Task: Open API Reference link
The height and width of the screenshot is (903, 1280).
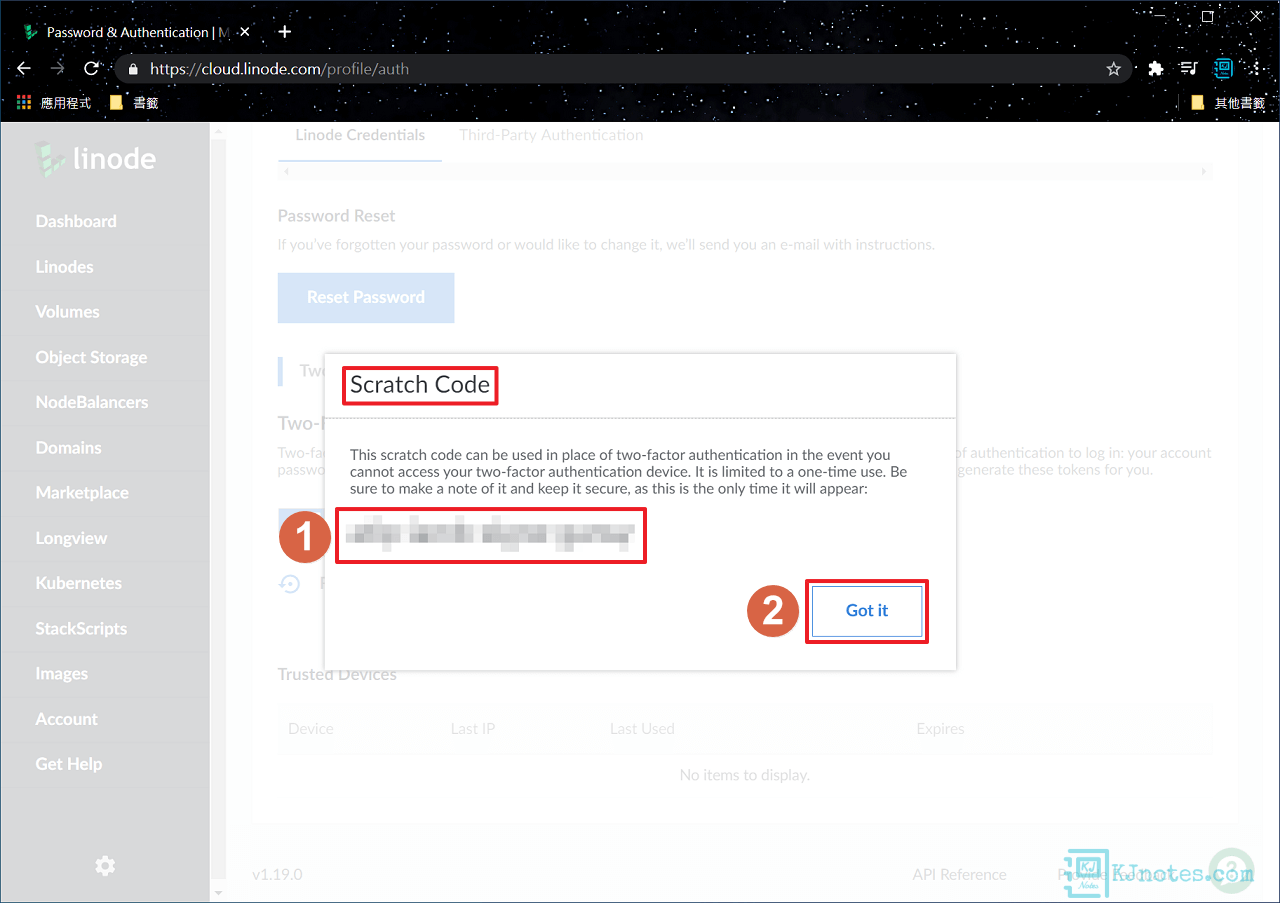Action: click(959, 874)
